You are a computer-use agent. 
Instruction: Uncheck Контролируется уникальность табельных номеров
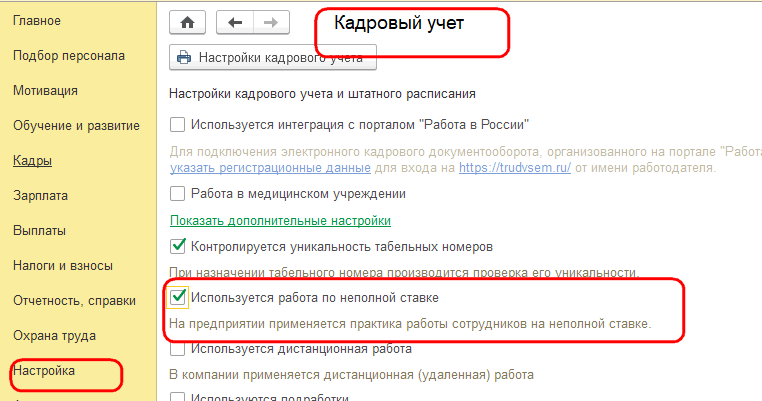click(x=177, y=246)
